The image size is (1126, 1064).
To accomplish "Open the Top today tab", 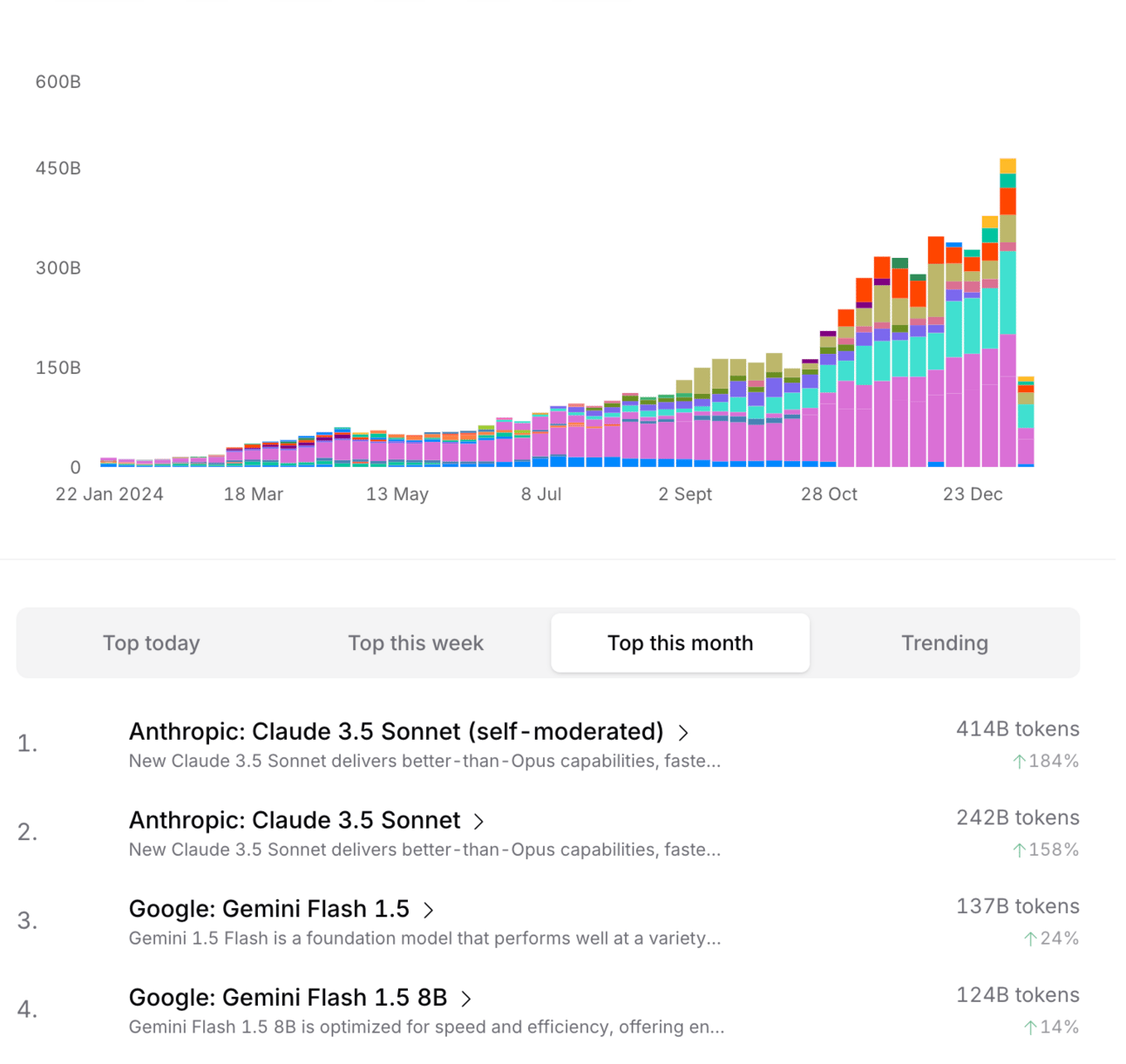I will pos(152,643).
